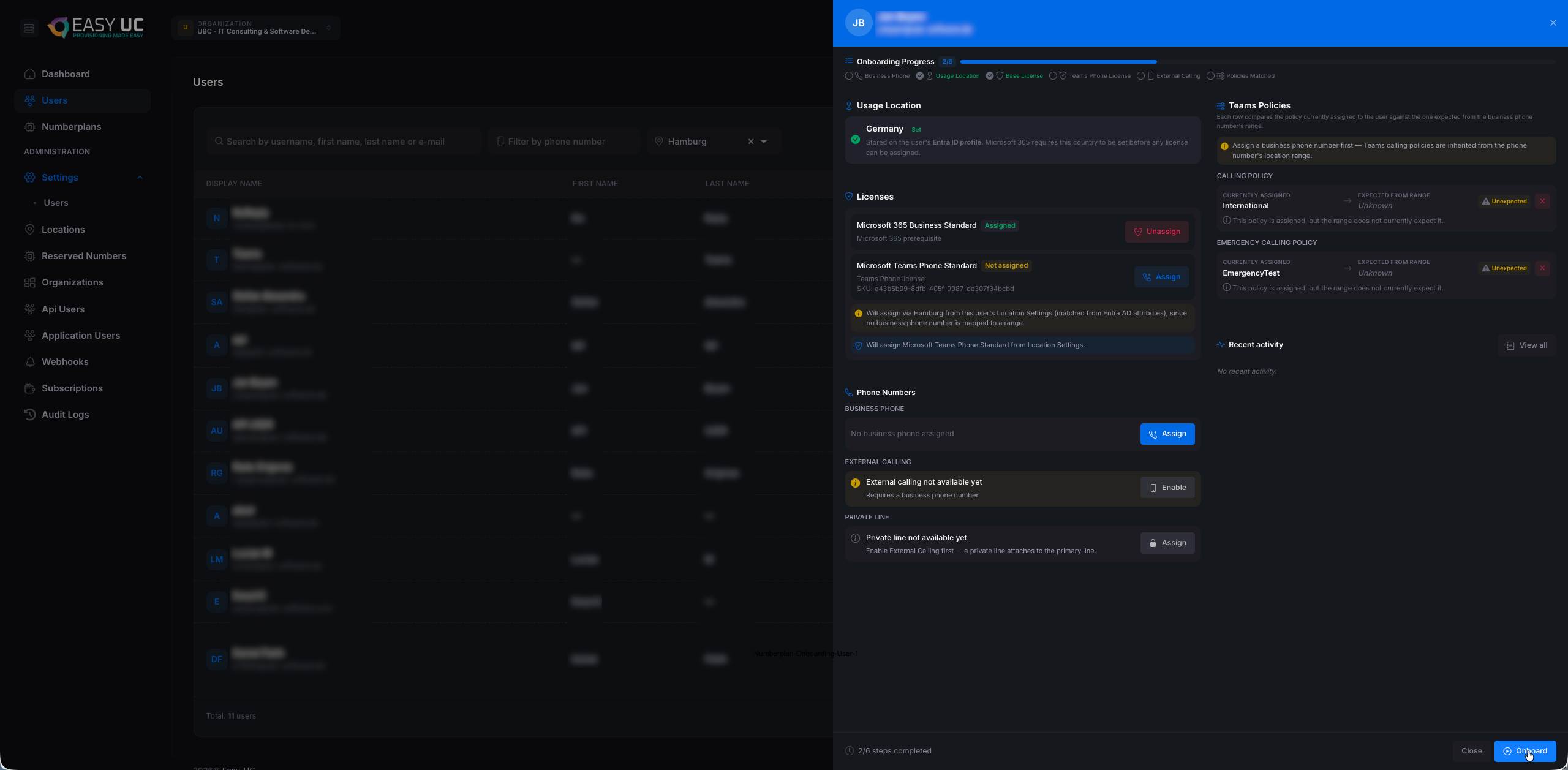The height and width of the screenshot is (770, 1568).
Task: View all recent activity
Action: [x=1526, y=345]
